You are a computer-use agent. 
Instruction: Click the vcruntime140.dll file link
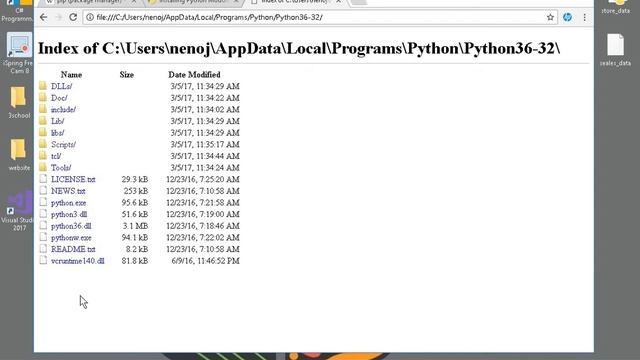pyautogui.click(x=78, y=261)
